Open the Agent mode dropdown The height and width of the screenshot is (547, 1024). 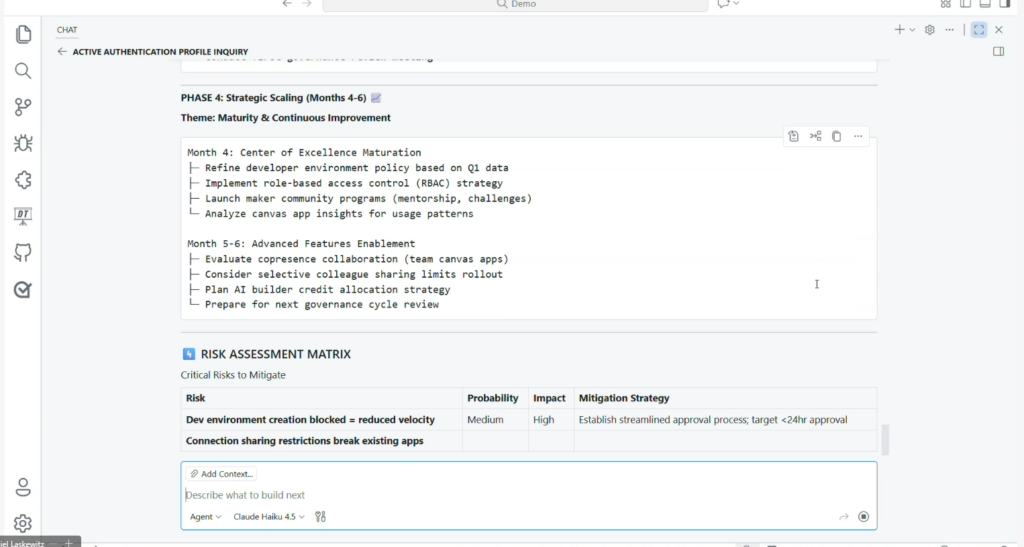click(205, 517)
